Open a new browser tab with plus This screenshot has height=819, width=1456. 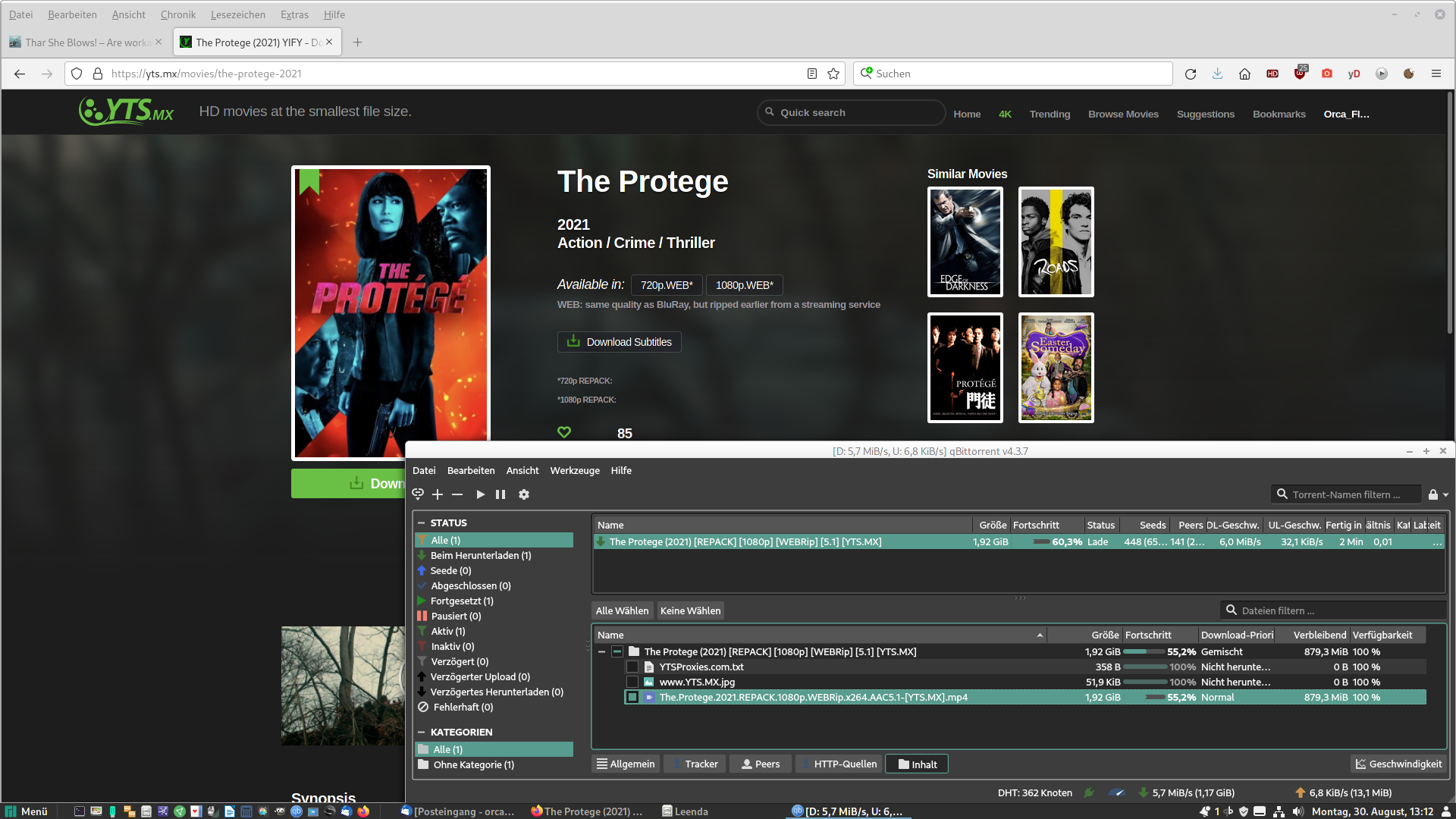click(358, 42)
